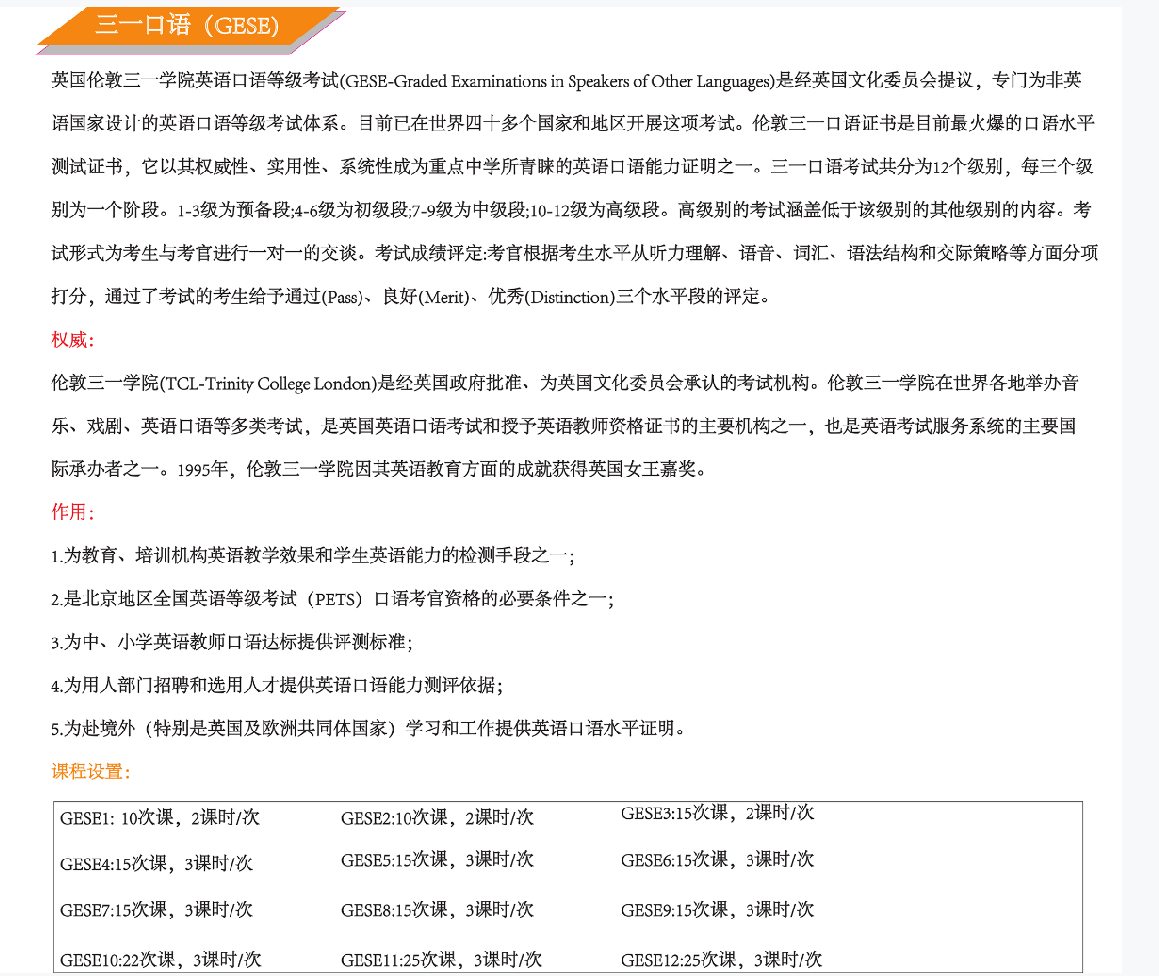Click the table cell GESE11:25次课
Image resolution: width=1159 pixels, height=976 pixels.
pyautogui.click(x=441, y=960)
